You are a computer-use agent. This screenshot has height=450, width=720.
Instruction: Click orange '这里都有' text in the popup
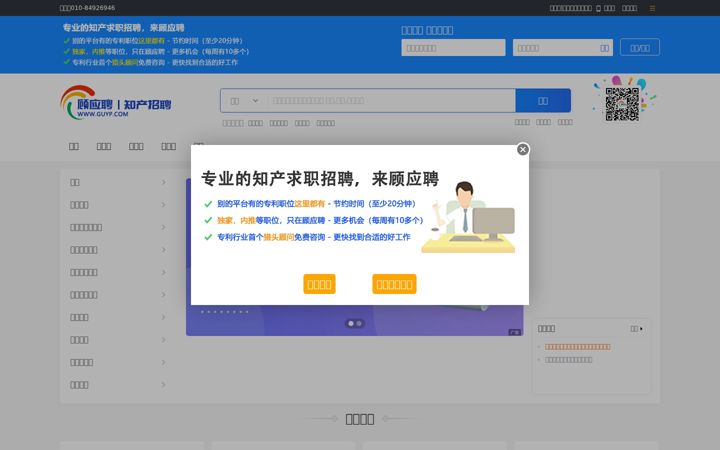[309, 203]
